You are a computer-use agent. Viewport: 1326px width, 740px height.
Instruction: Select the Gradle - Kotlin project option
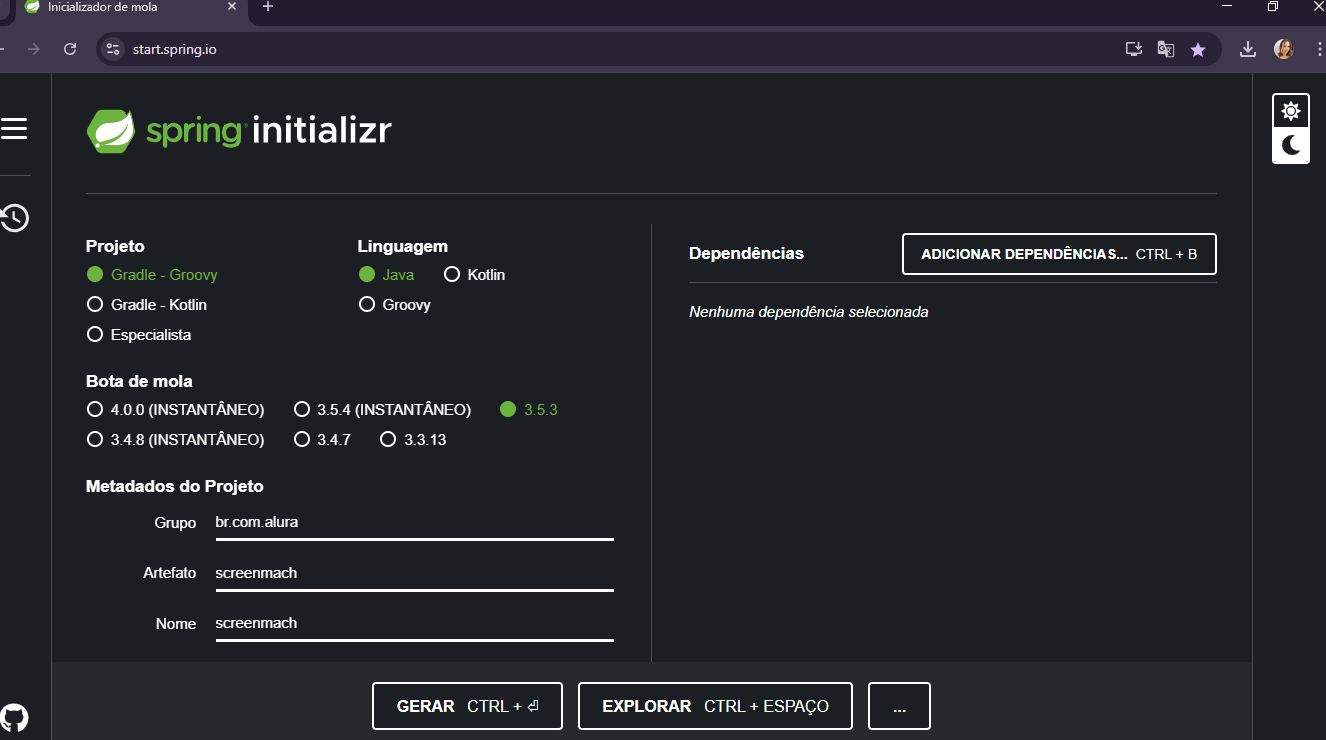147,304
